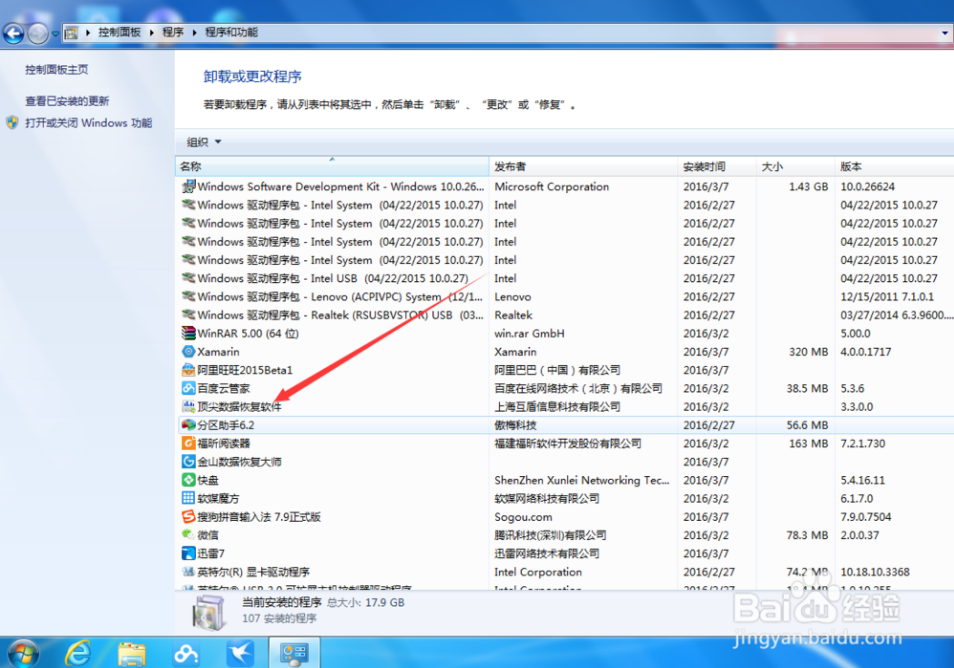Click the 微信 icon
The width and height of the screenshot is (954, 668).
pyautogui.click(x=189, y=535)
